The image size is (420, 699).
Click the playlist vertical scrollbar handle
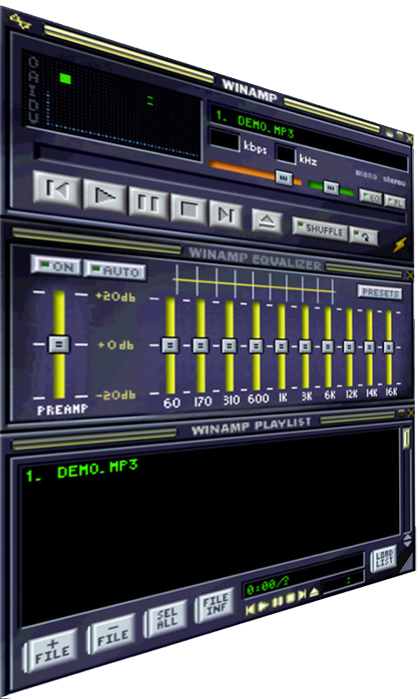pos(406,439)
